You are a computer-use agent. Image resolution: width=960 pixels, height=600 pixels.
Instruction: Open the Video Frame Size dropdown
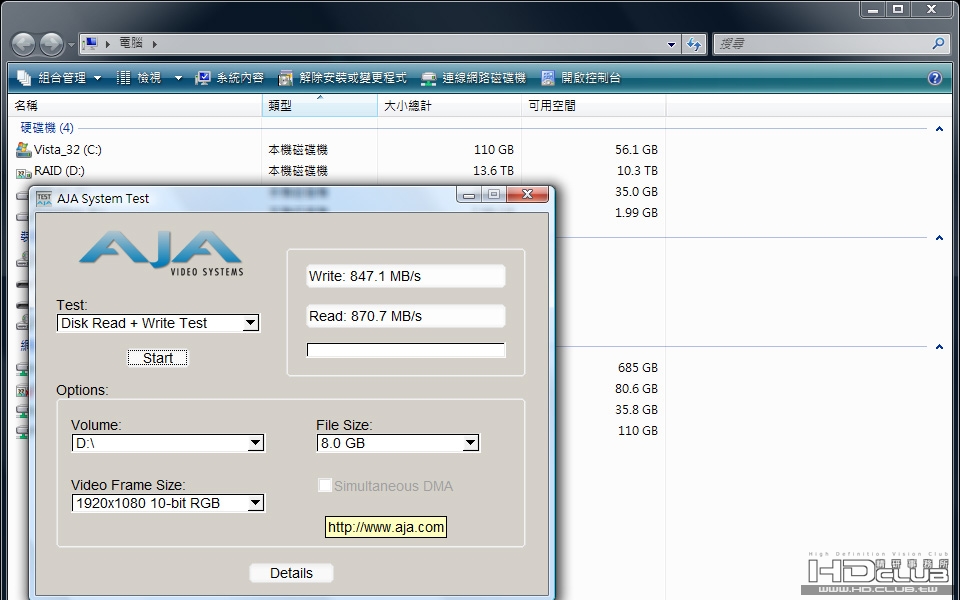[168, 503]
